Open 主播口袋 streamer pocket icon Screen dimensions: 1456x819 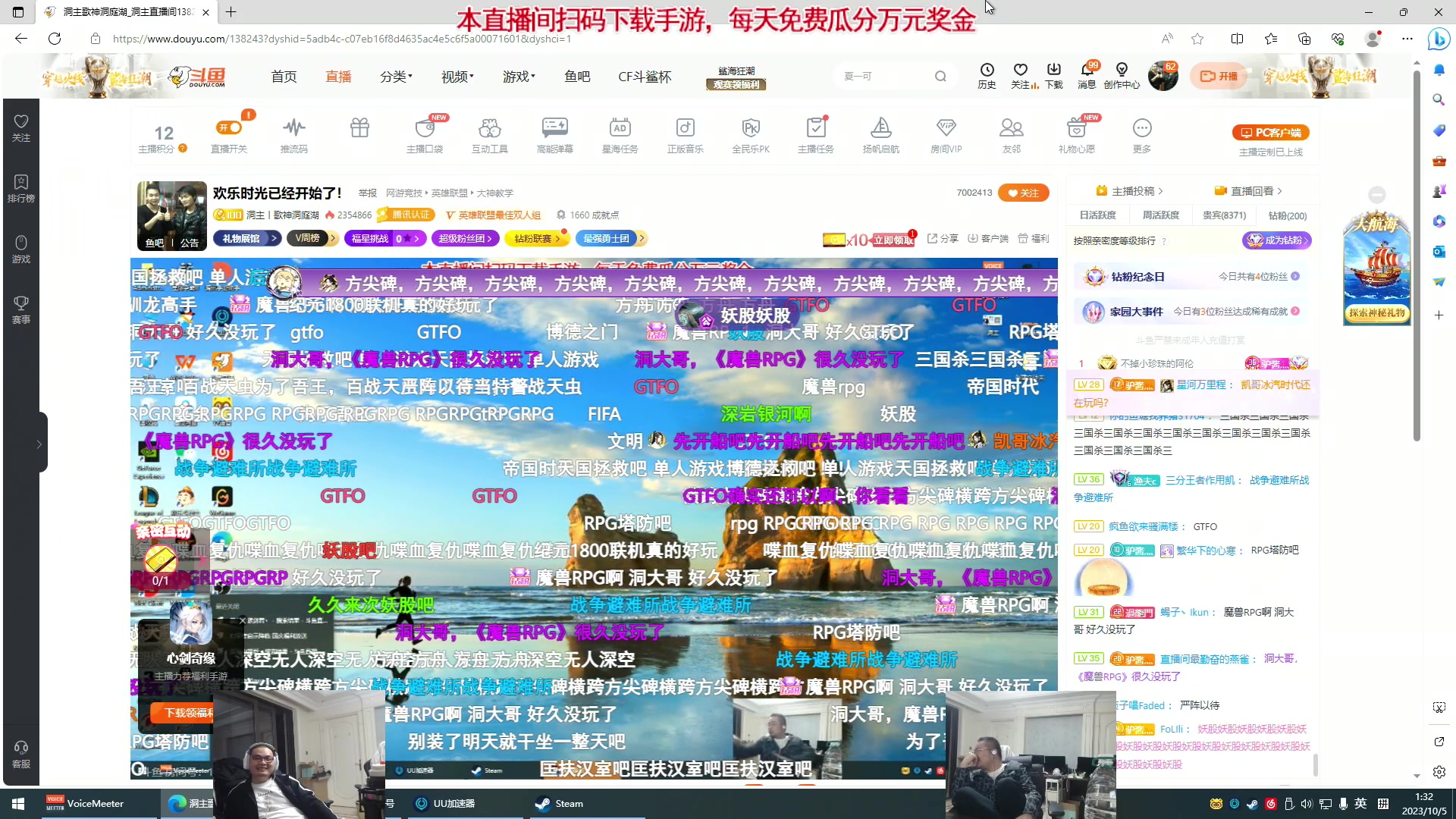tap(425, 134)
